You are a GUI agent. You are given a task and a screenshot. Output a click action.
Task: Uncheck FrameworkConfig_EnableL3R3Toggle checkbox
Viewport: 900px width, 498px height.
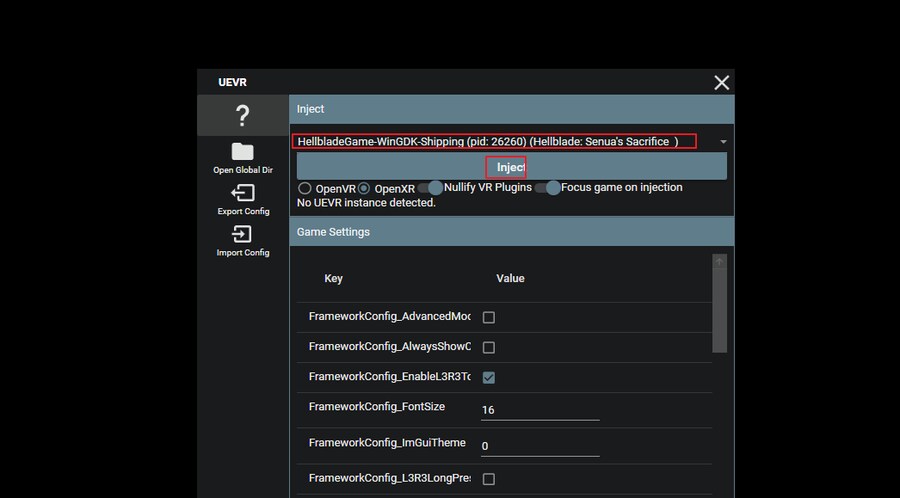(x=489, y=377)
